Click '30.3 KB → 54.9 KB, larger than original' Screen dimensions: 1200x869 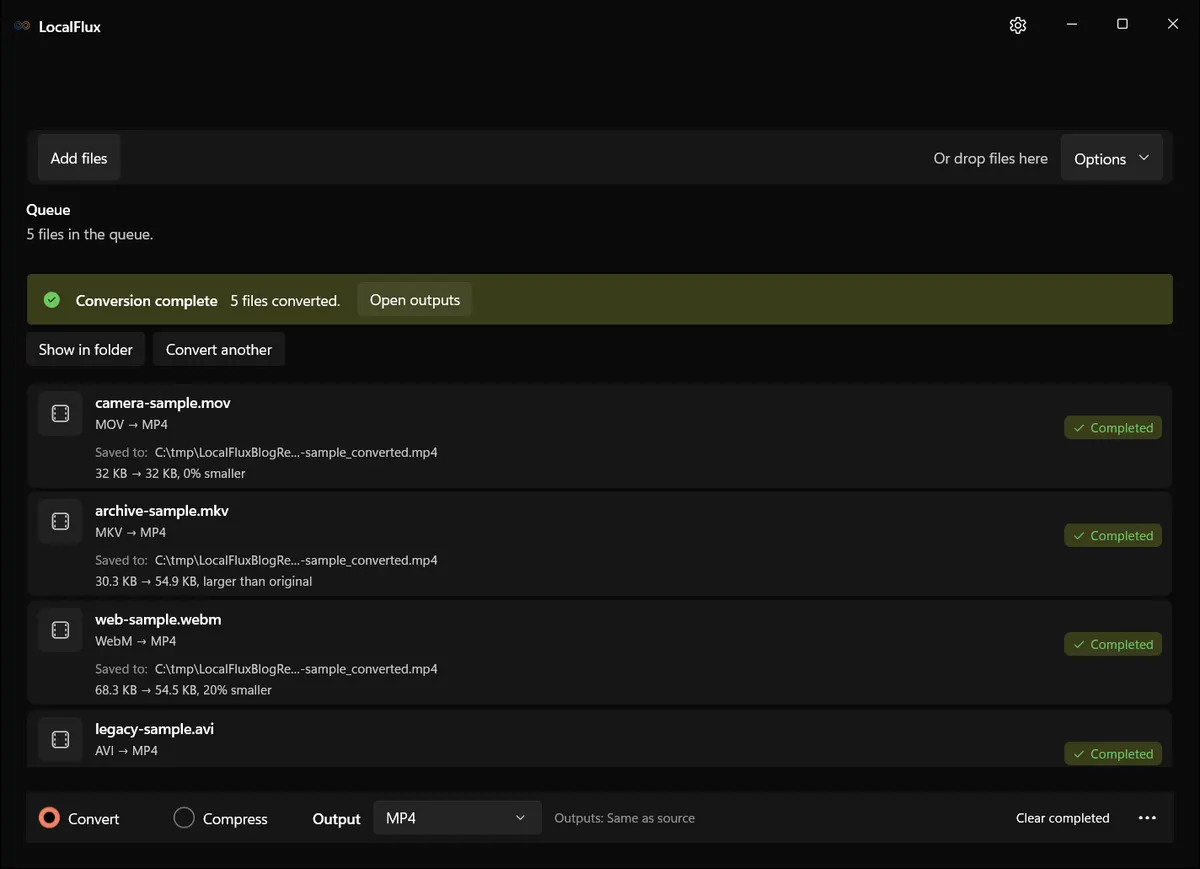(x=204, y=581)
